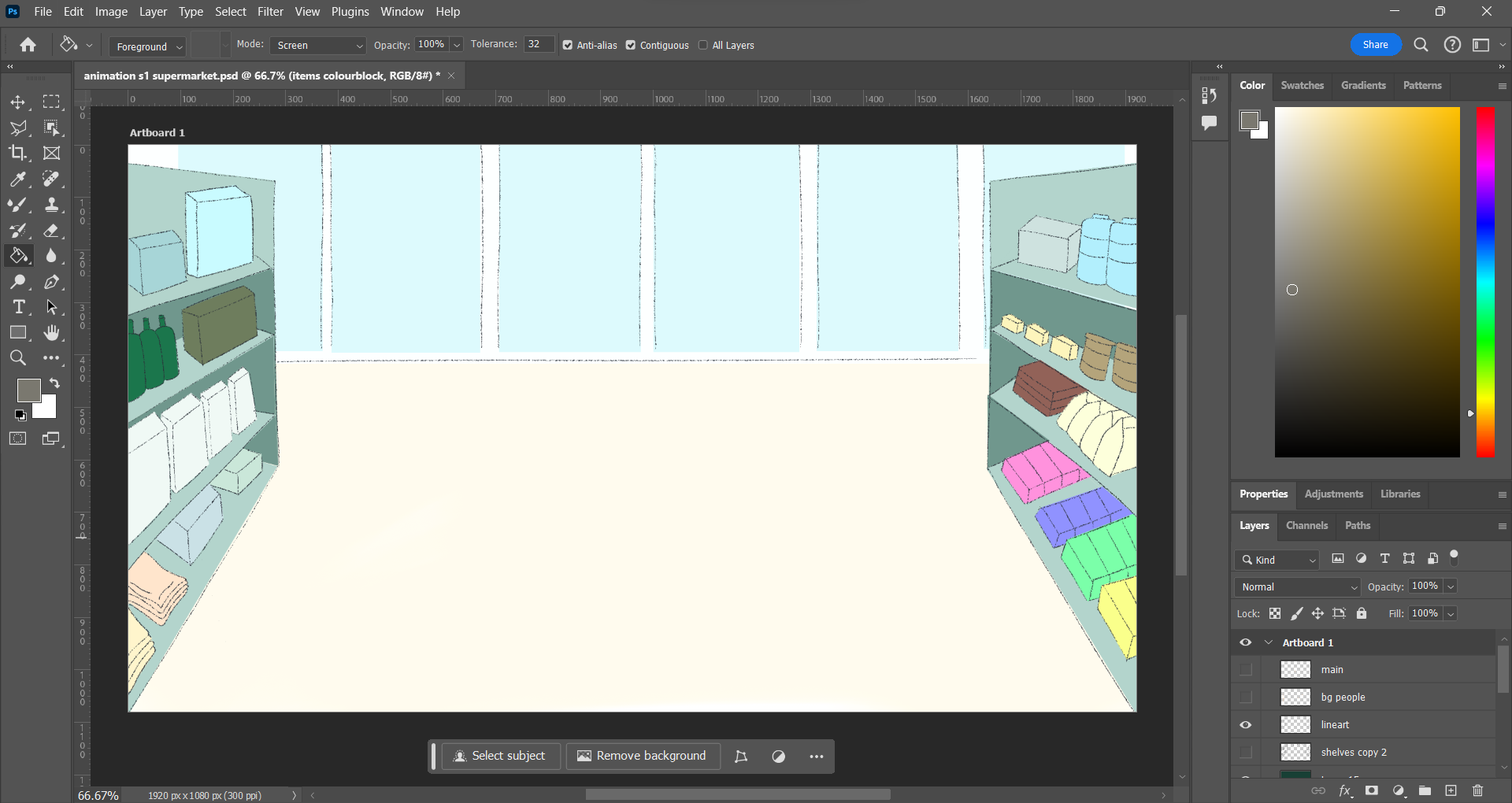The width and height of the screenshot is (1512, 803).
Task: Click the delete layer trash icon
Action: [x=1477, y=790]
